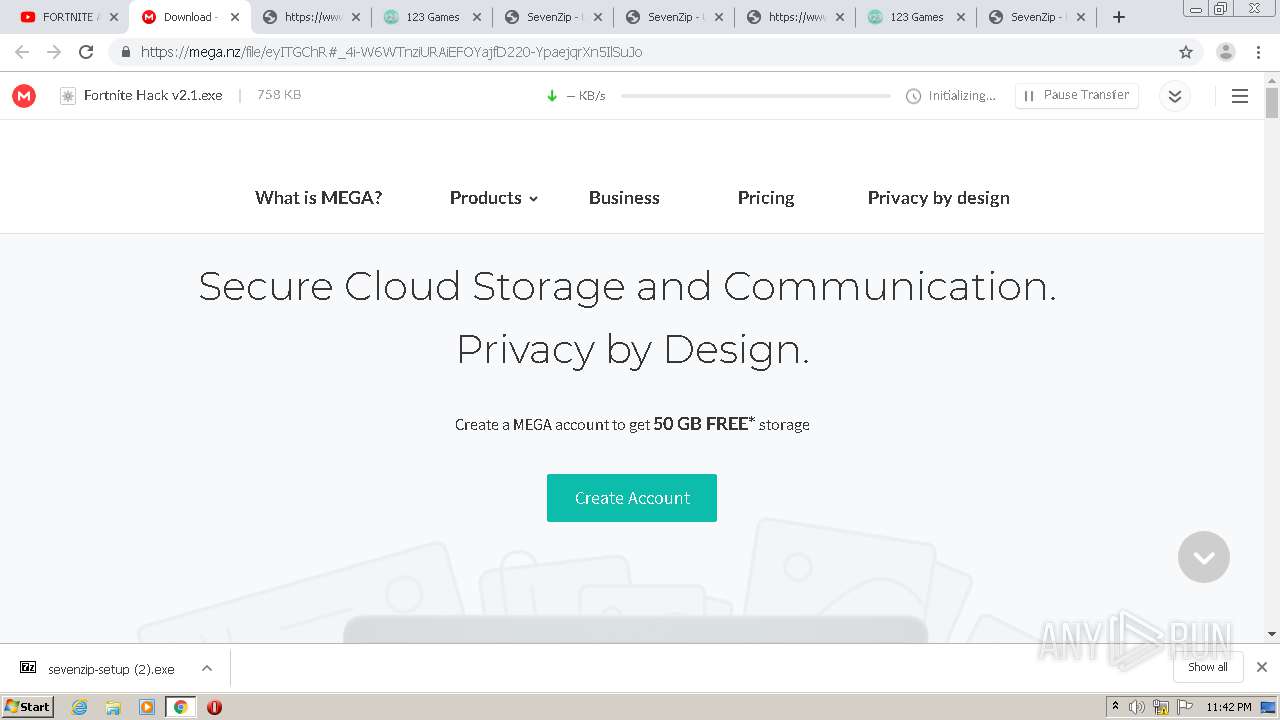Click the green download arrow icon
1280x720 pixels.
[552, 96]
